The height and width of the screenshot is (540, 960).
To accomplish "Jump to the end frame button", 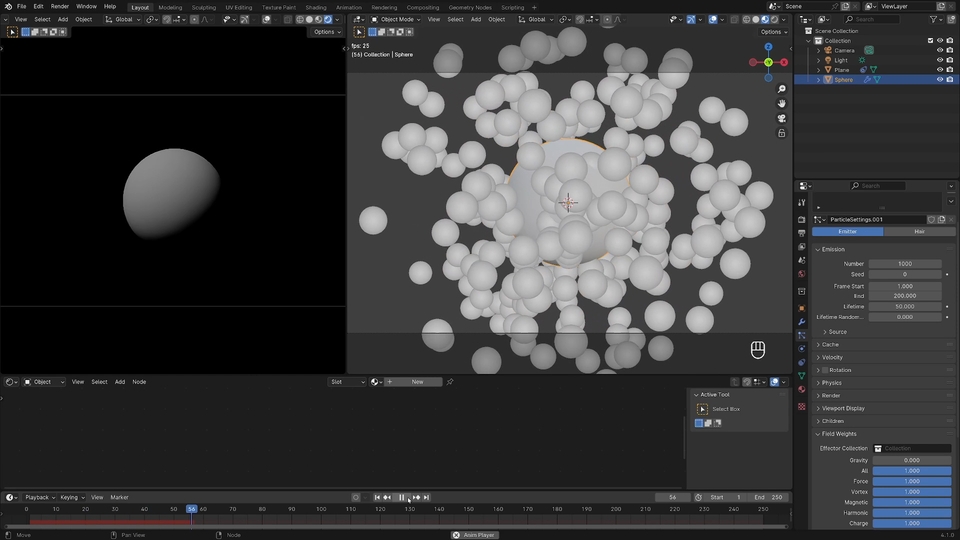I will point(427,498).
